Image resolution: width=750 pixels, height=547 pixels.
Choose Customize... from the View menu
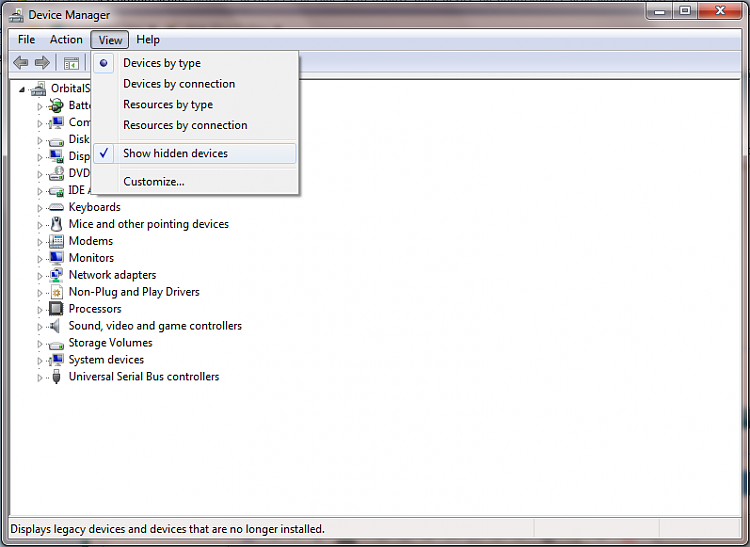[195, 182]
